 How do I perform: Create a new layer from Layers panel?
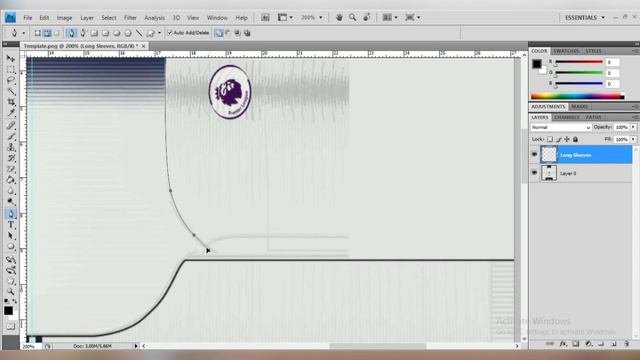click(614, 344)
